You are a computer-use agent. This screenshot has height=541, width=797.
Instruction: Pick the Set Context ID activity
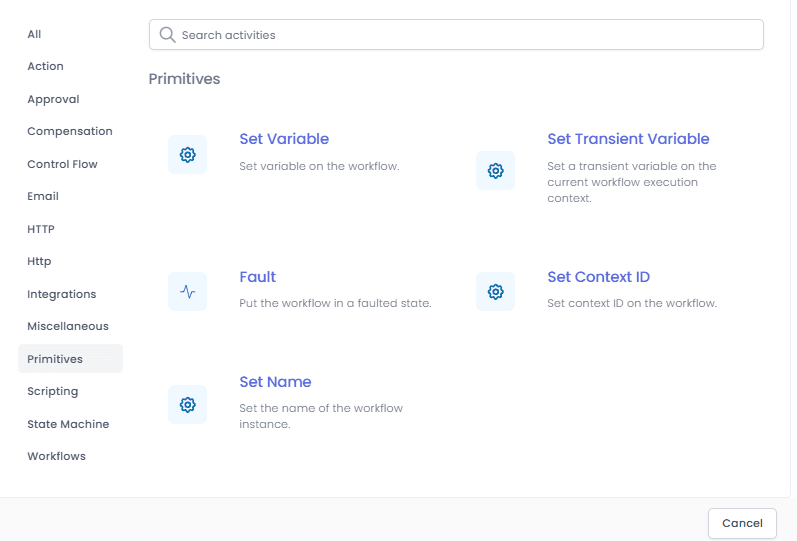pos(599,277)
